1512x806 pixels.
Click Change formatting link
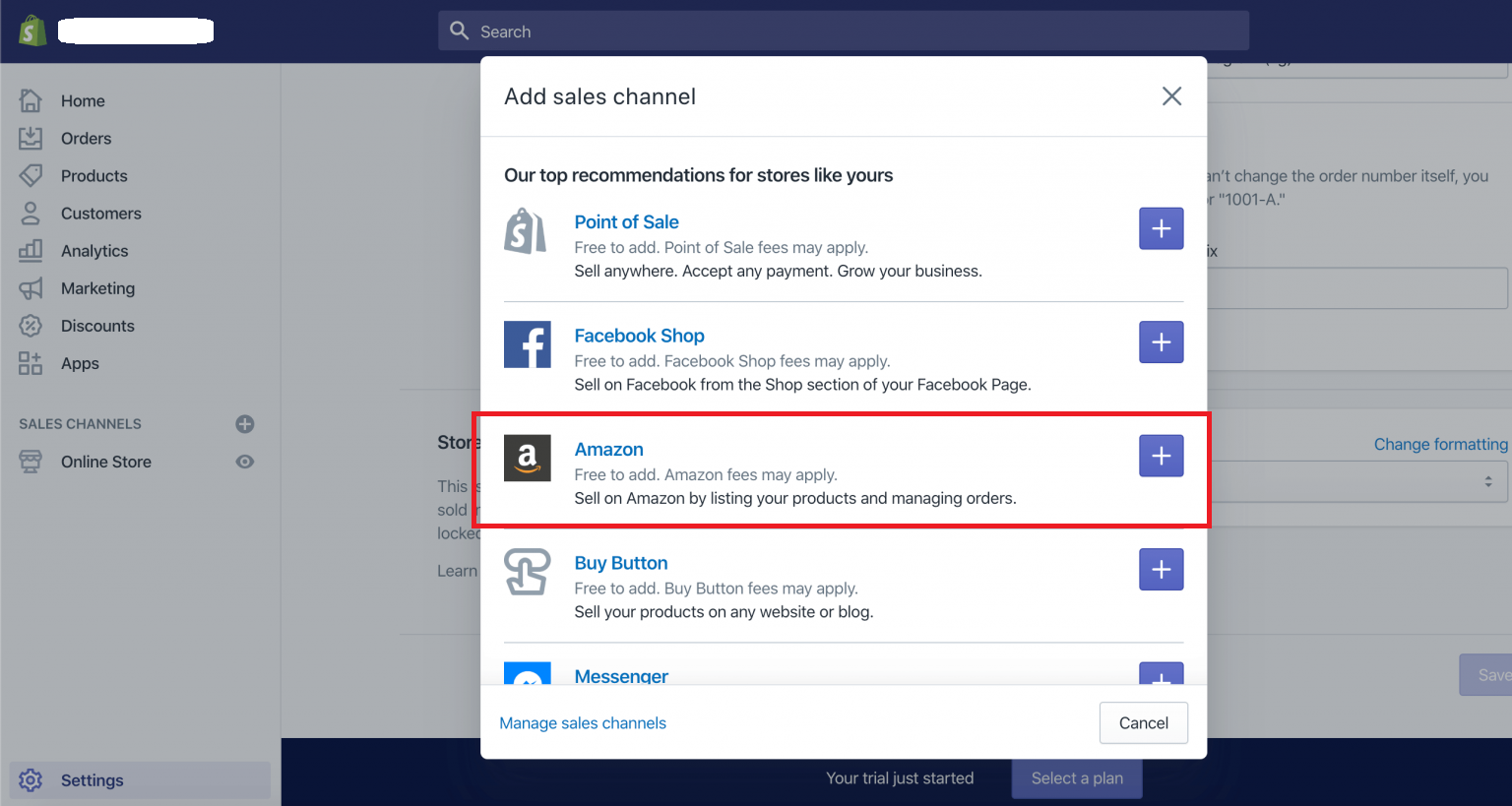tap(1441, 444)
